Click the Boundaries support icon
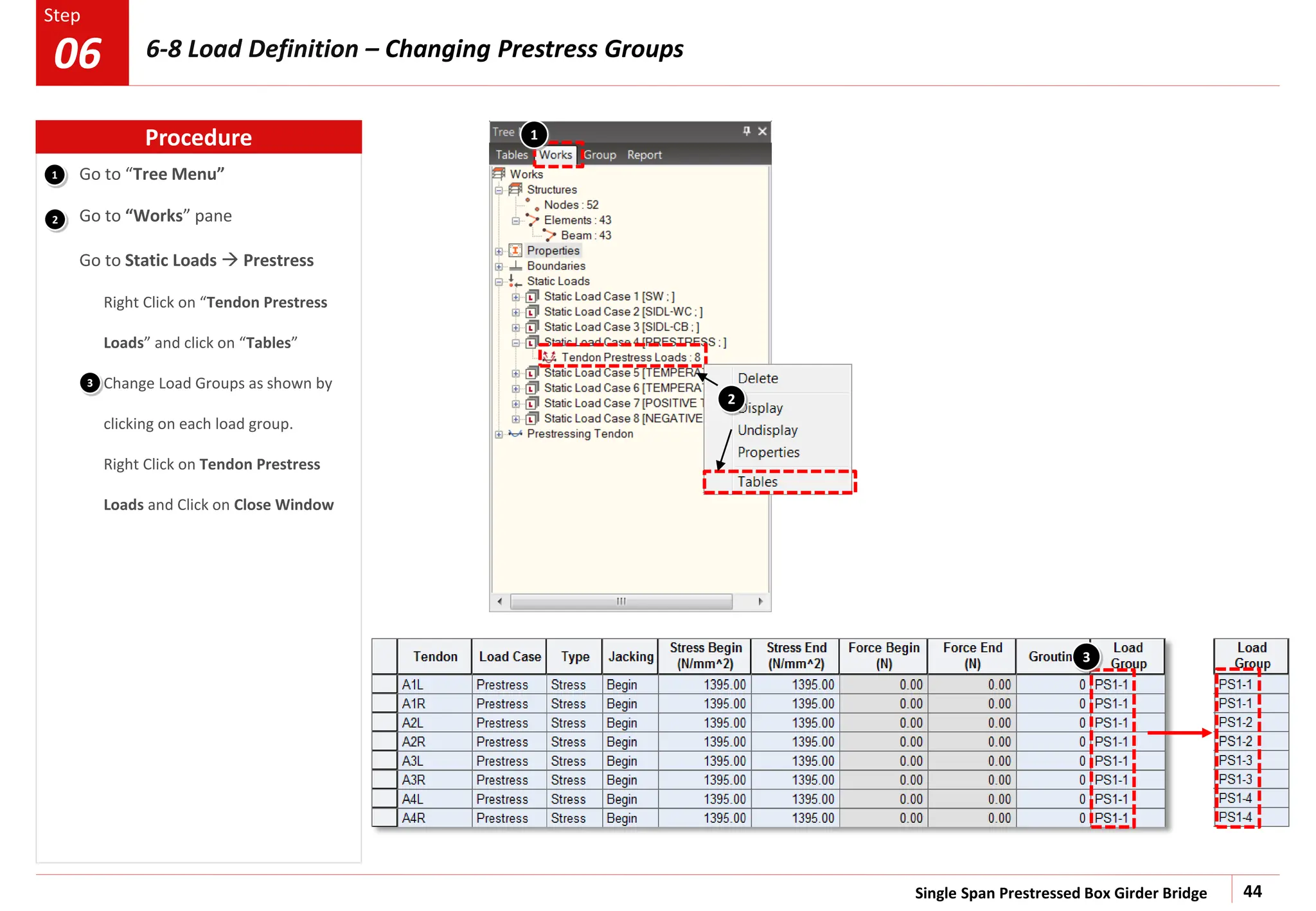This screenshot has height=911, width=1316. (x=515, y=266)
